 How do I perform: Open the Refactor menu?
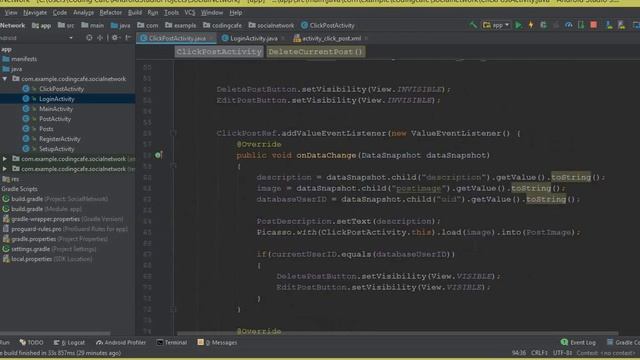[x=111, y=13]
